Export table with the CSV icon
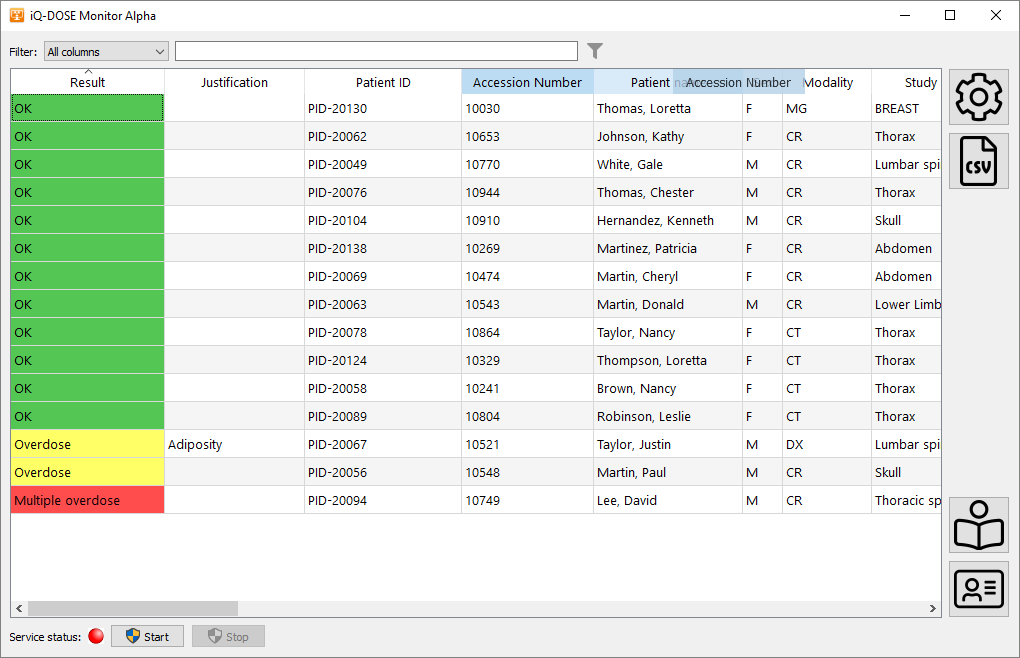Screen dimensions: 1020x658 (978, 161)
